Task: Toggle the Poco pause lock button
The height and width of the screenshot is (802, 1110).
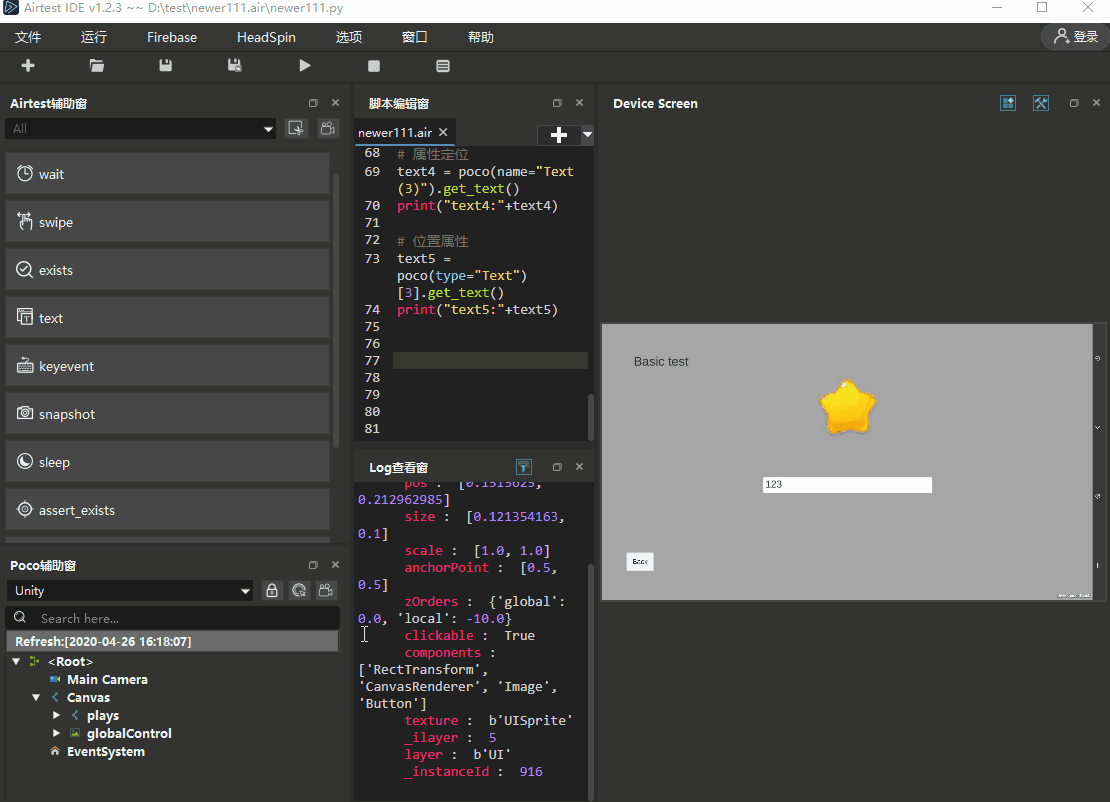Action: coord(272,591)
